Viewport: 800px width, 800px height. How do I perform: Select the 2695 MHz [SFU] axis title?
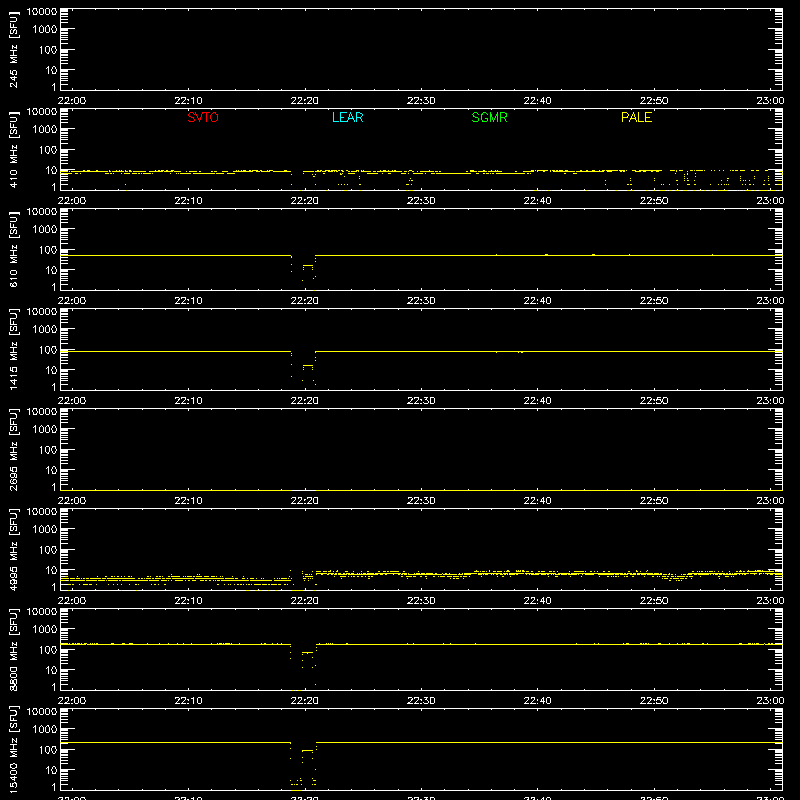click(14, 449)
